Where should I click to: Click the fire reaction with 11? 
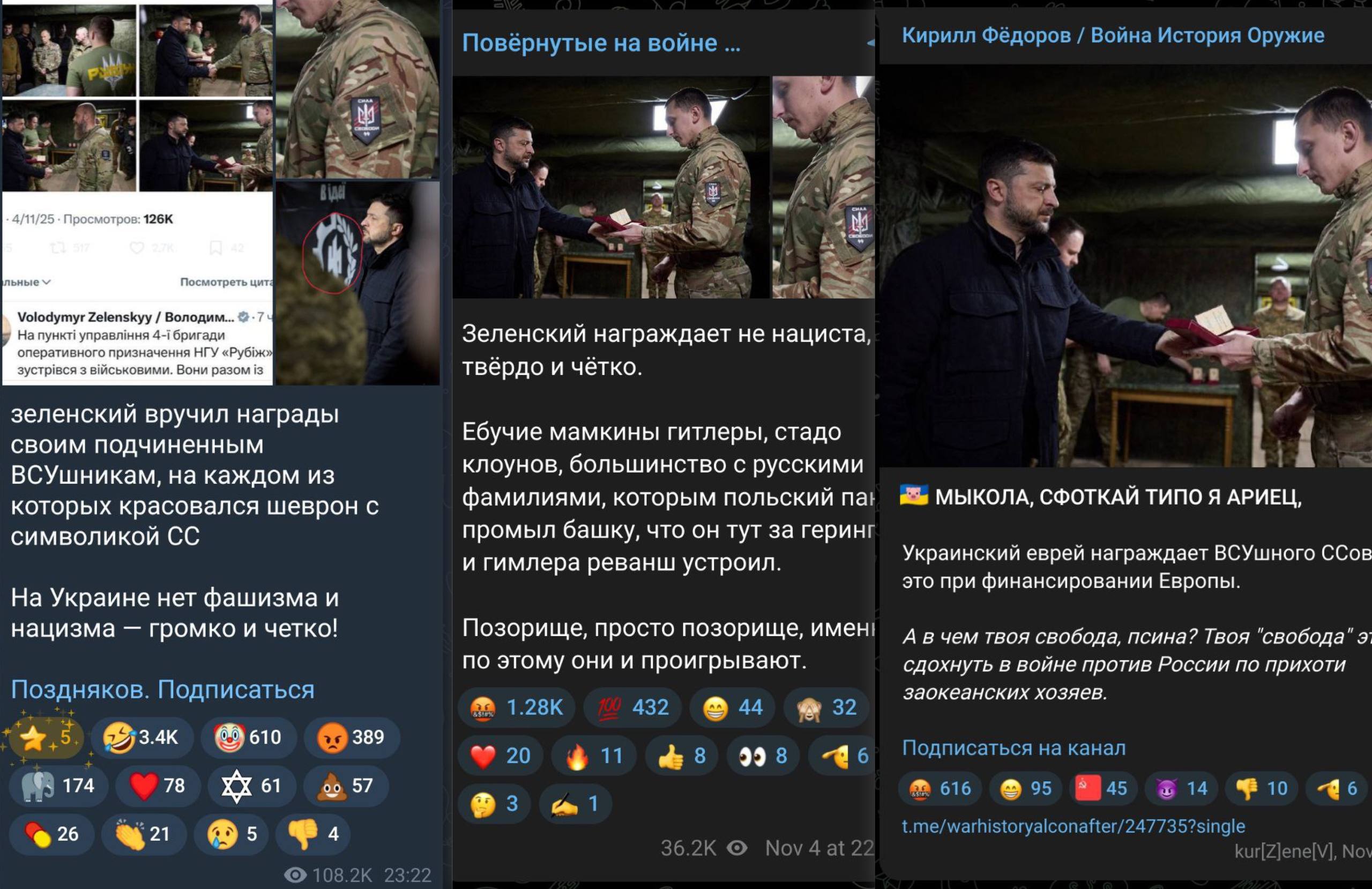point(594,755)
